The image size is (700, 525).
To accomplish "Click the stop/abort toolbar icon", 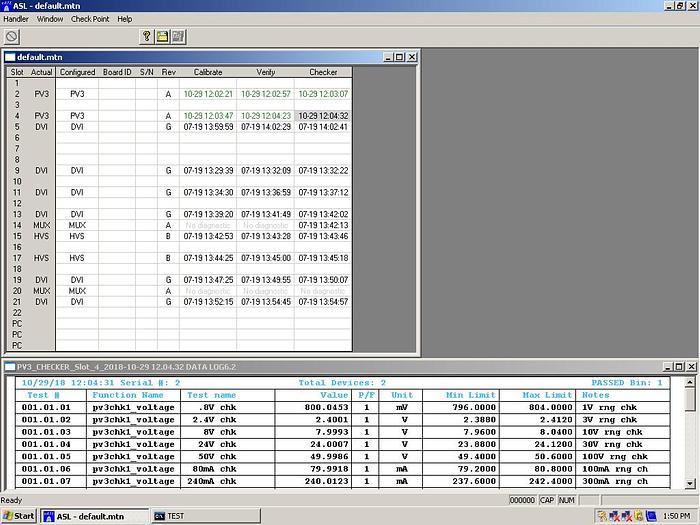I will coord(12,36).
